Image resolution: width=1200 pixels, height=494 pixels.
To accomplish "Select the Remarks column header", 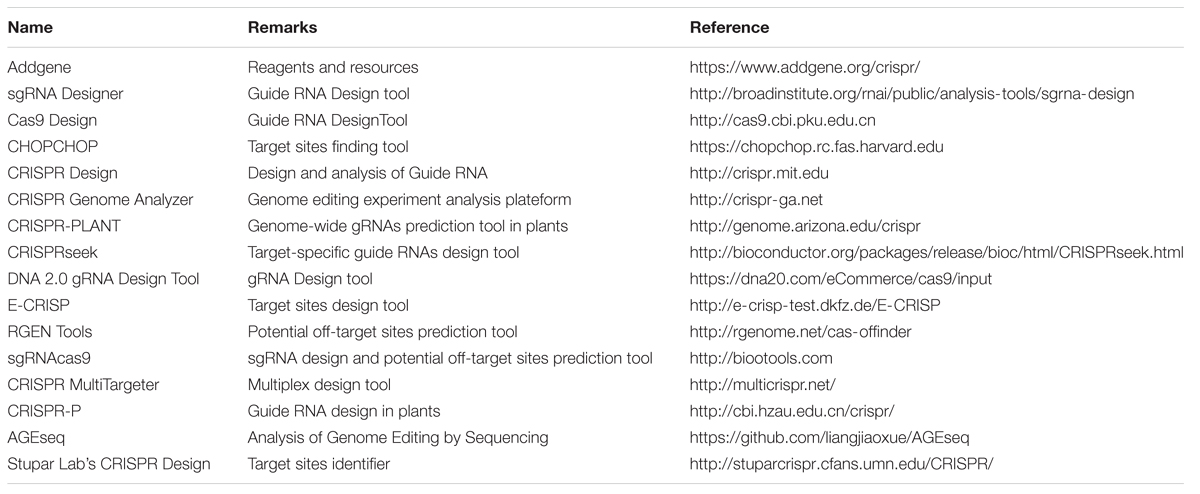I will click(x=282, y=29).
